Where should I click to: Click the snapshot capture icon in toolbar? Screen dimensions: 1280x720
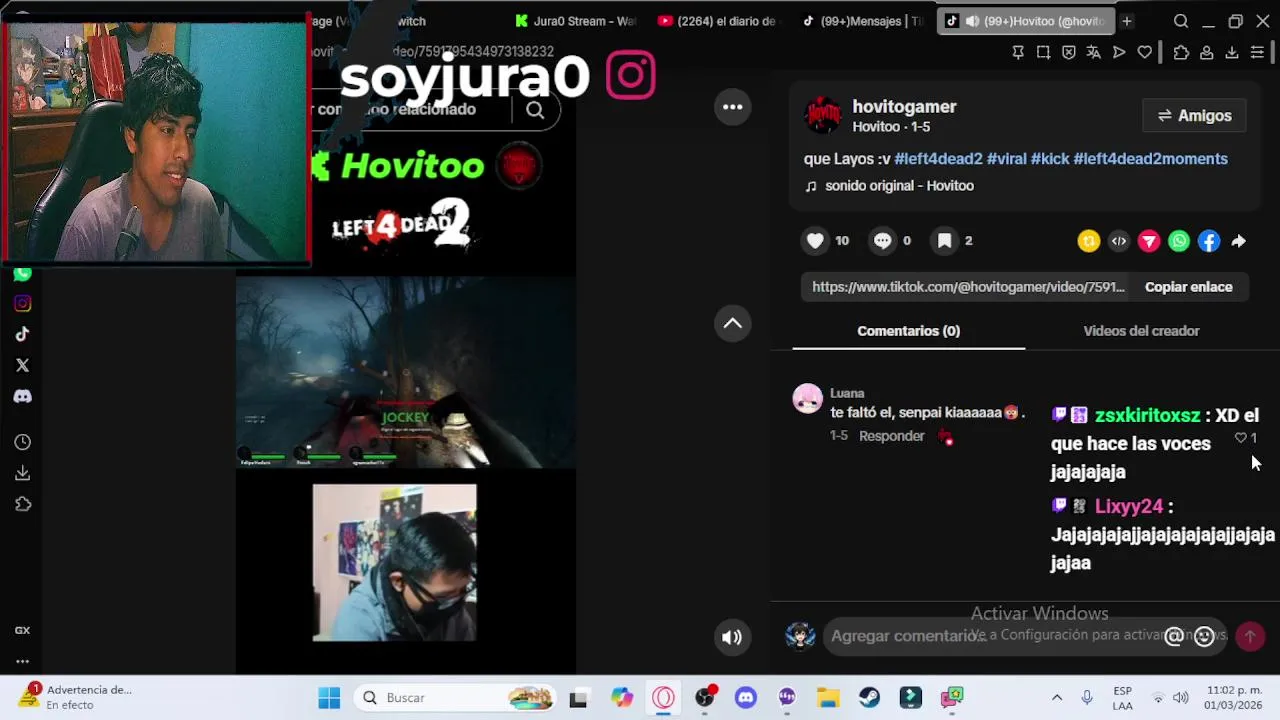tap(1043, 52)
